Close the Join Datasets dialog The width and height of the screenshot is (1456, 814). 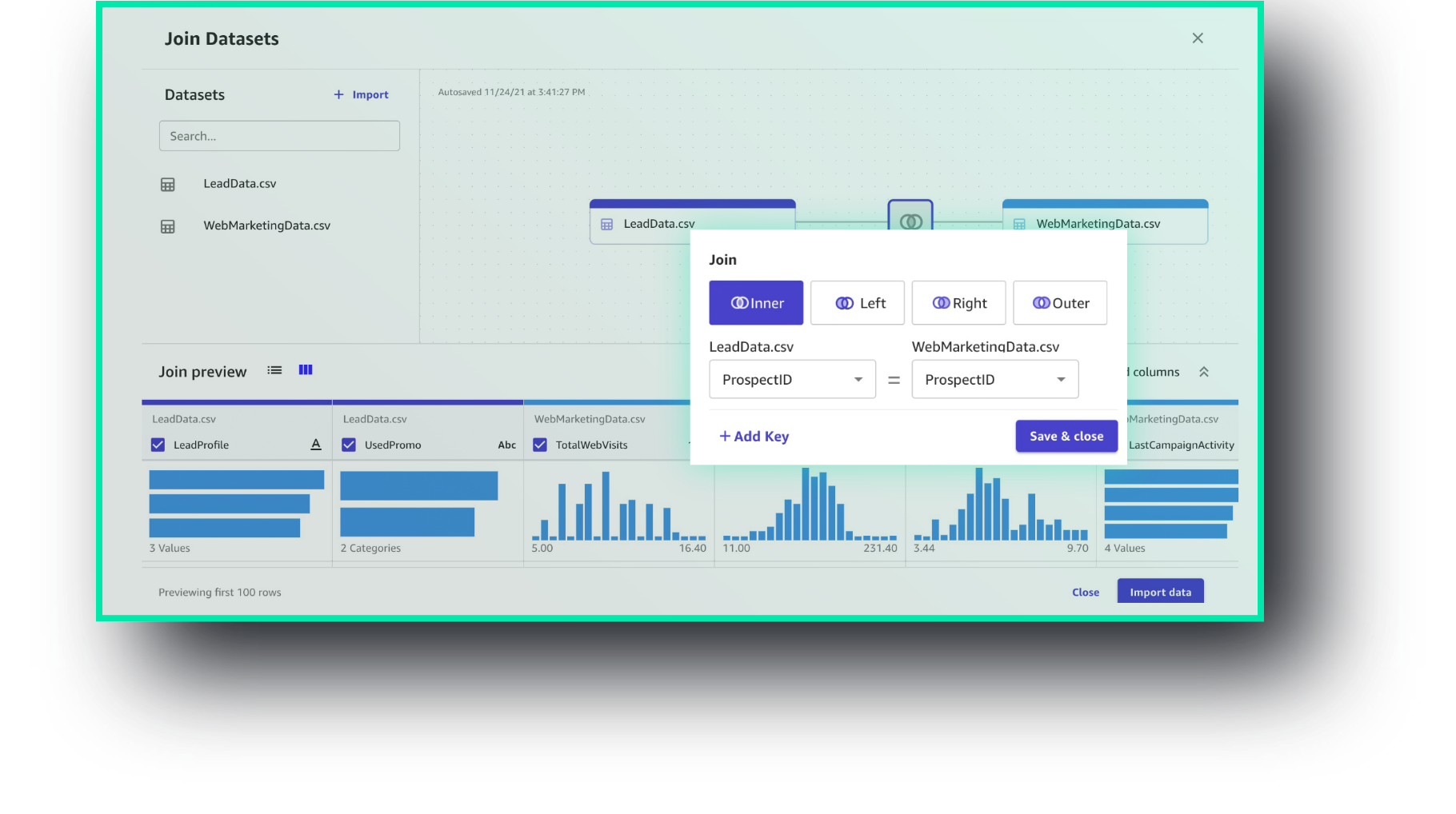(1198, 38)
